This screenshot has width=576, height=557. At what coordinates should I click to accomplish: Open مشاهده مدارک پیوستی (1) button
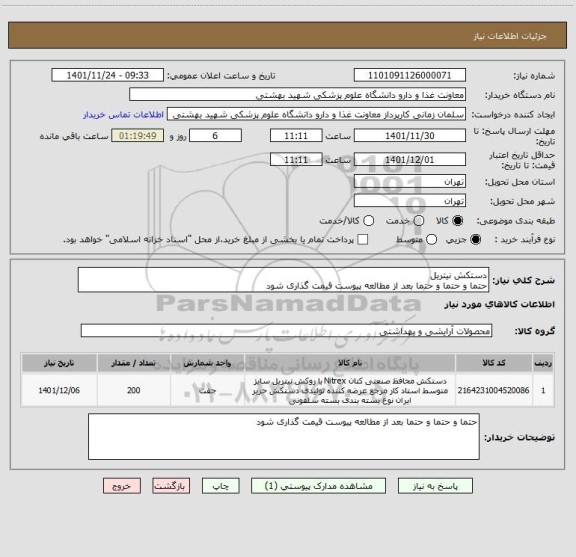(x=318, y=486)
